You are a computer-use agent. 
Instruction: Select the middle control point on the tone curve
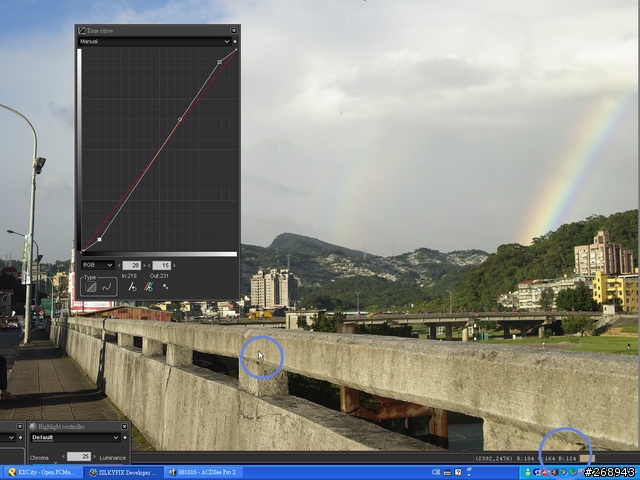(x=180, y=120)
